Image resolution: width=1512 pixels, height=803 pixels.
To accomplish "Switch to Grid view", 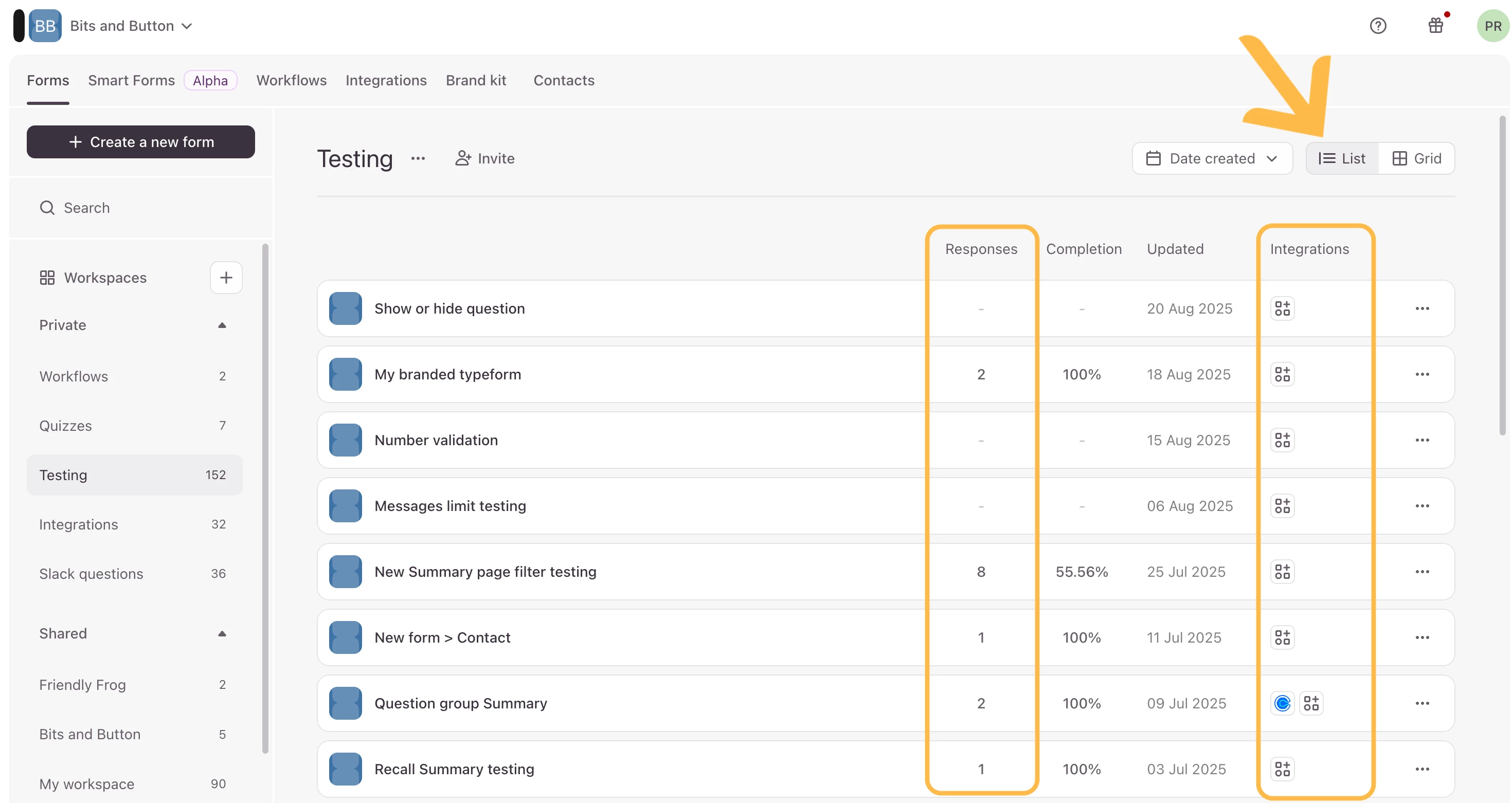I will click(1416, 158).
